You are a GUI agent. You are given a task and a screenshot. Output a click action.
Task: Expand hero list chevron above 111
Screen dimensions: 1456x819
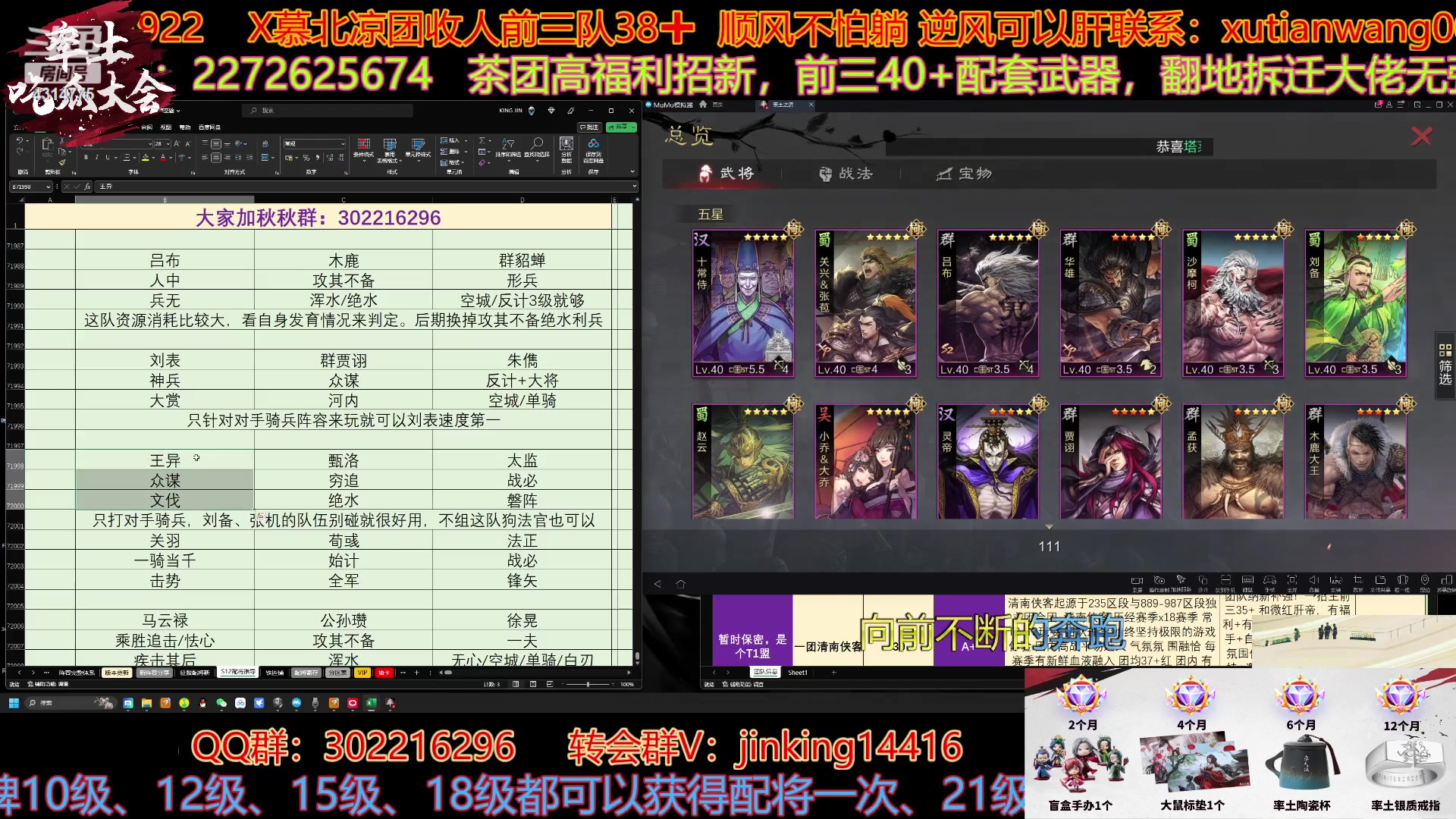[x=1050, y=526]
